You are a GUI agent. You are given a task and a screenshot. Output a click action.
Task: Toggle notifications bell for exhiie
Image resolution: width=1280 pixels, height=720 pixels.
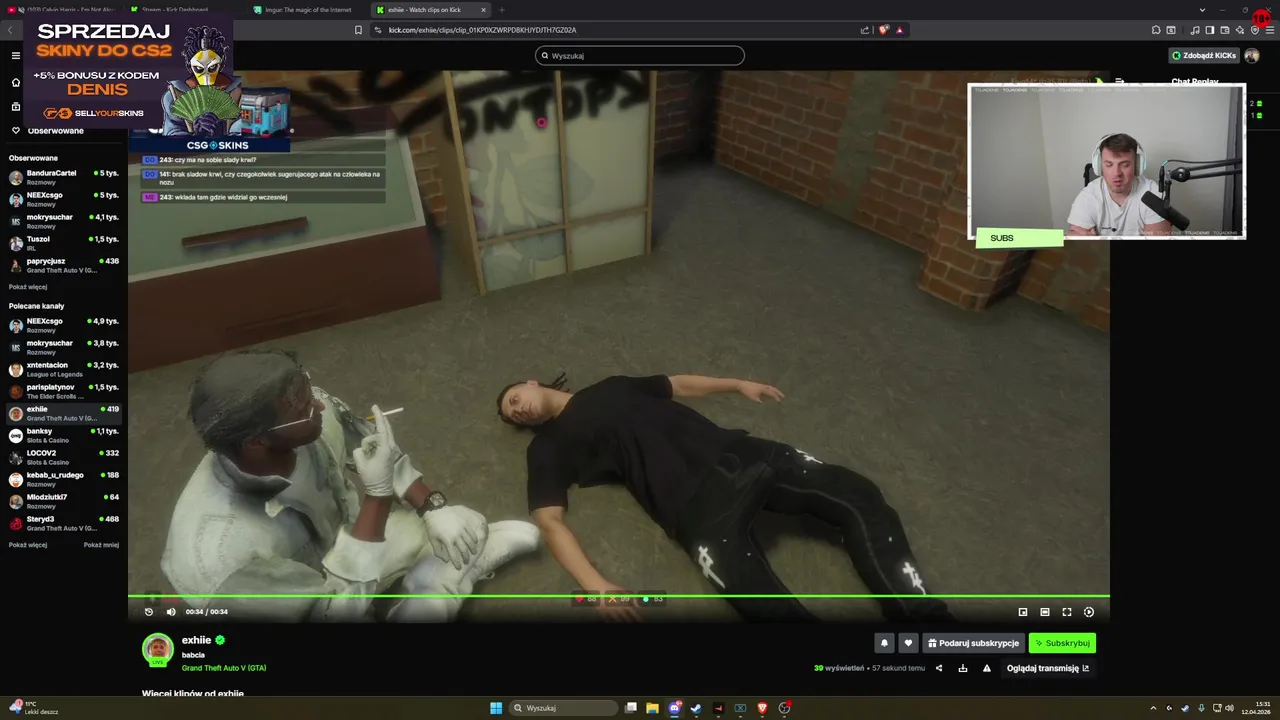click(x=884, y=643)
